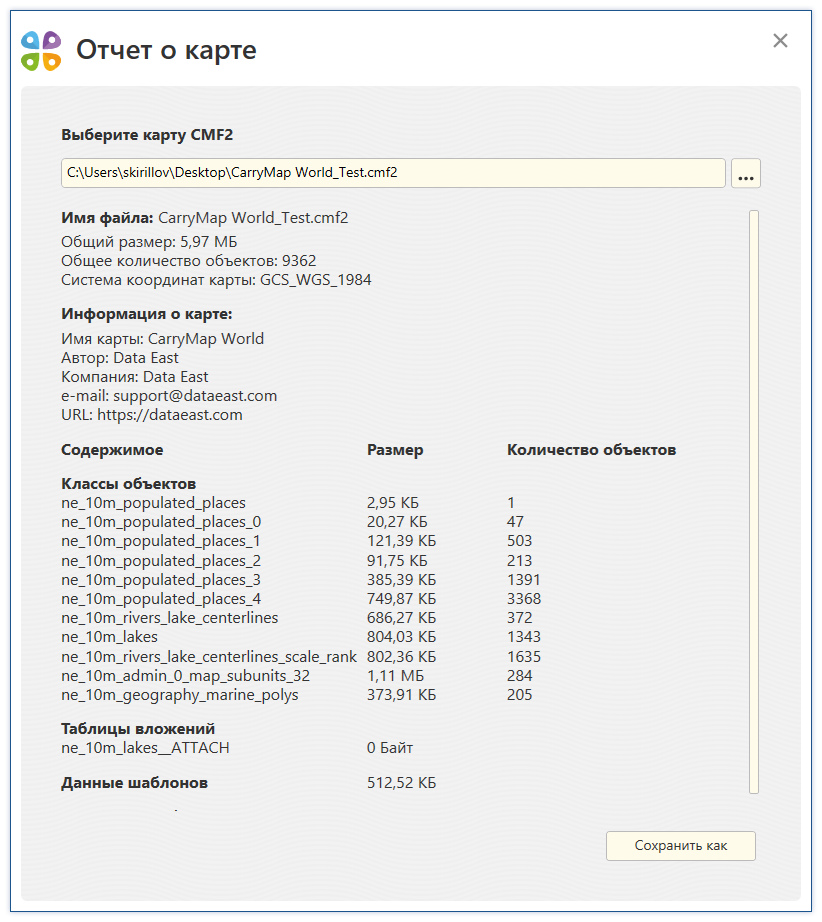This screenshot has width=822, height=922.
Task: Click the 749,87 КБ size value
Action: (402, 599)
